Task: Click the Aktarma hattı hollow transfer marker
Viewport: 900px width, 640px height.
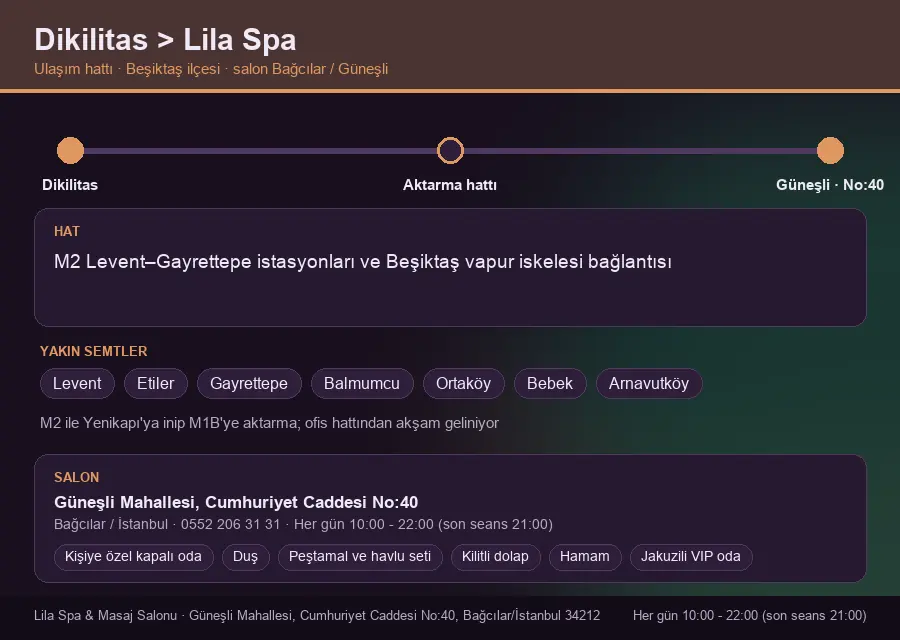Action: pos(450,150)
